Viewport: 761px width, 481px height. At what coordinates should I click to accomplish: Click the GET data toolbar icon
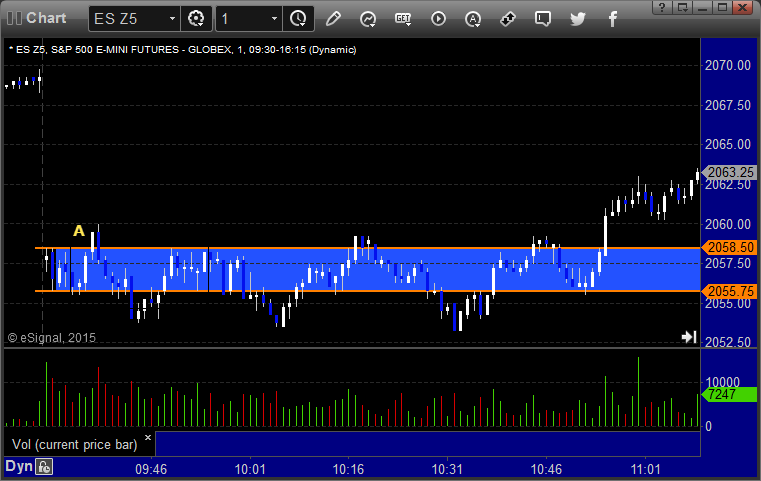point(403,19)
